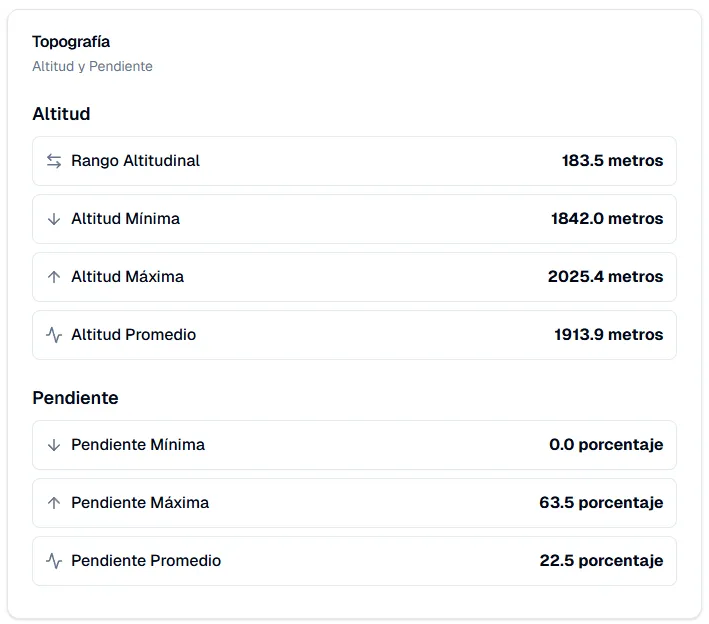Click the pulse icon beside Pendiente Promedio
This screenshot has height=624, width=709.
tap(54, 561)
